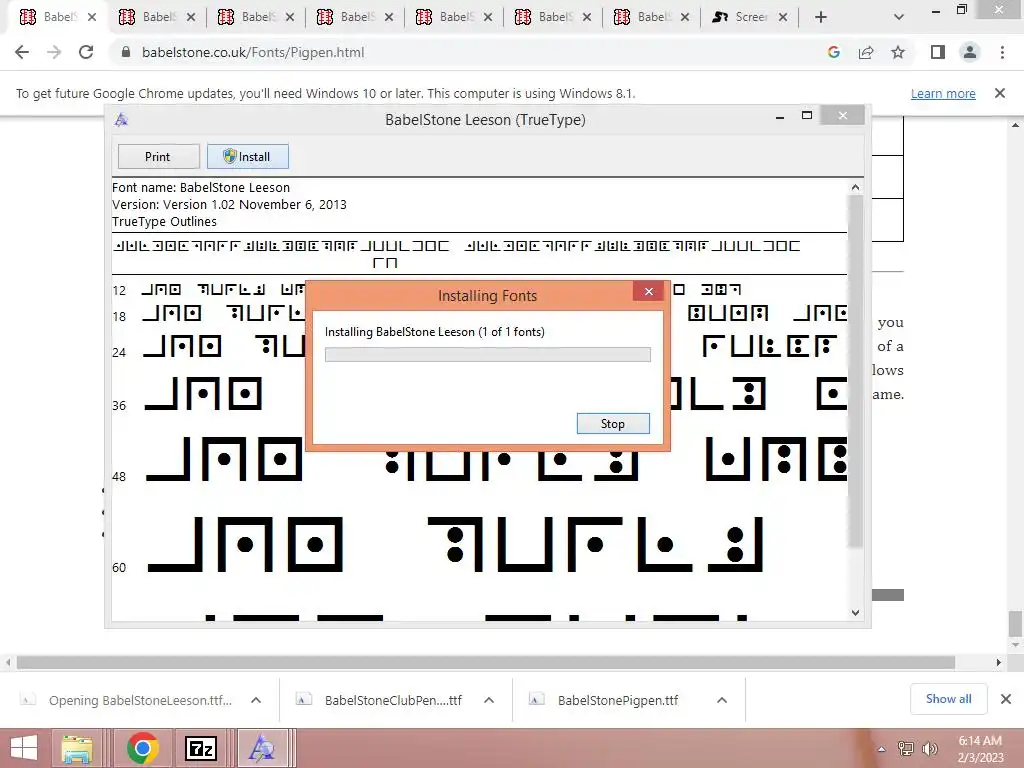Image resolution: width=1024 pixels, height=768 pixels.
Task: Switch to the Screen tab
Action: click(x=750, y=18)
